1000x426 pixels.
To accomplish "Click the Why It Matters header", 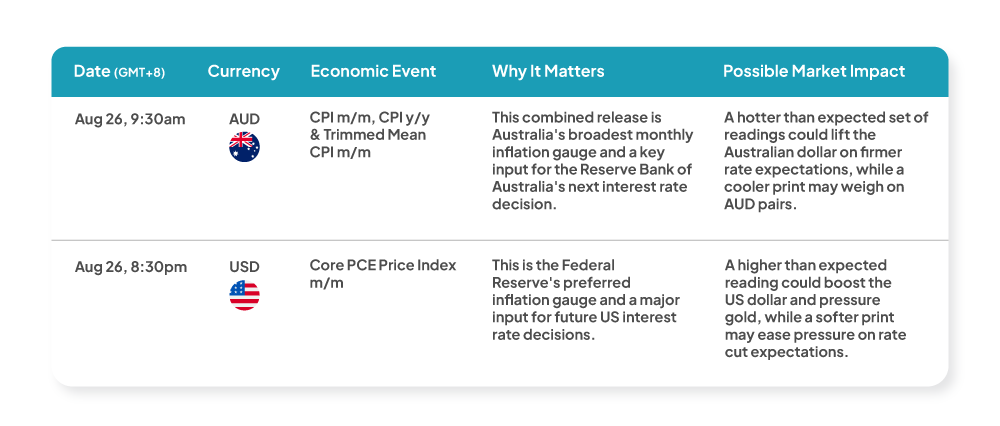I will point(548,71).
